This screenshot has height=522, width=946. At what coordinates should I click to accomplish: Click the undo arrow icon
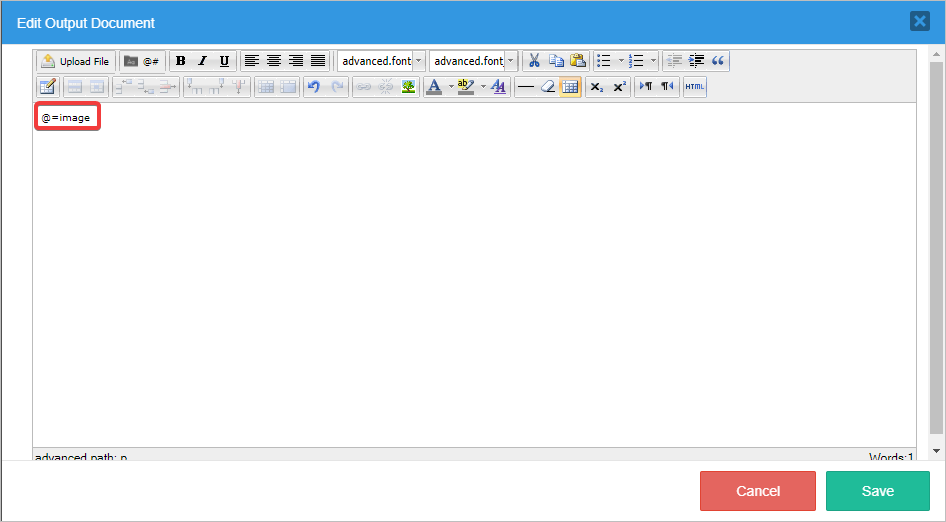(x=314, y=87)
